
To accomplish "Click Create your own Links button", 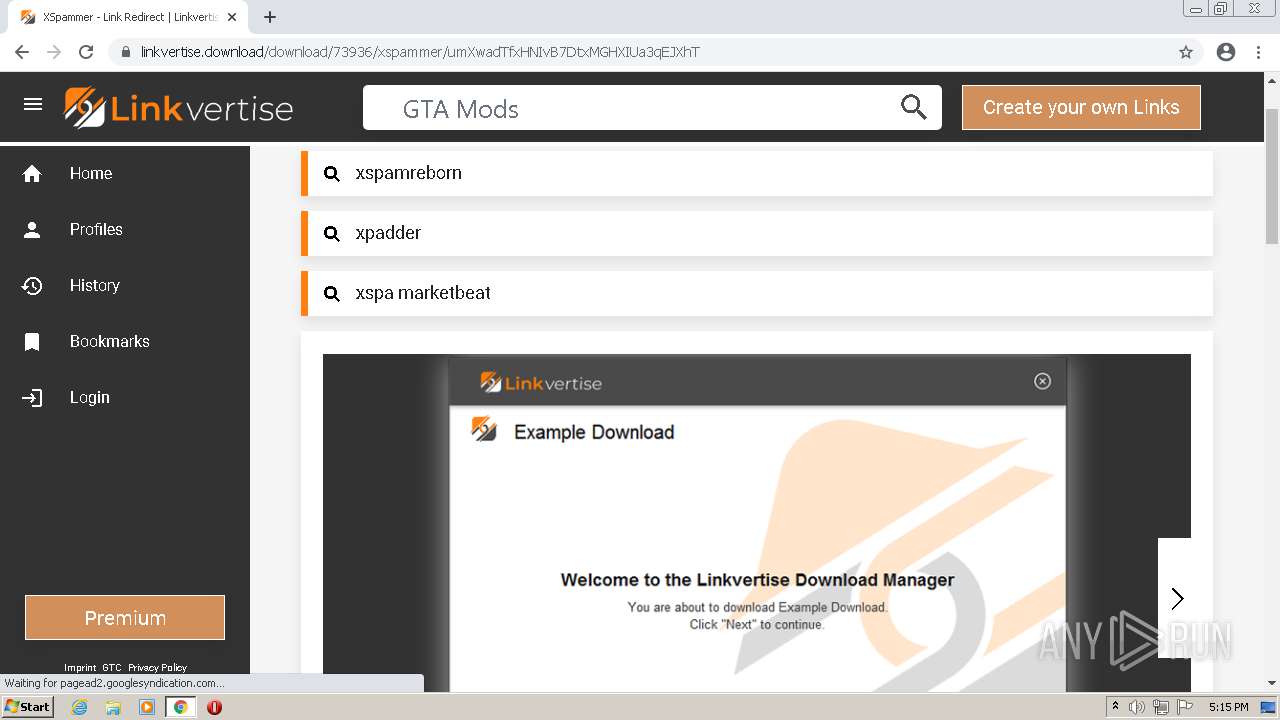I will (x=1081, y=107).
